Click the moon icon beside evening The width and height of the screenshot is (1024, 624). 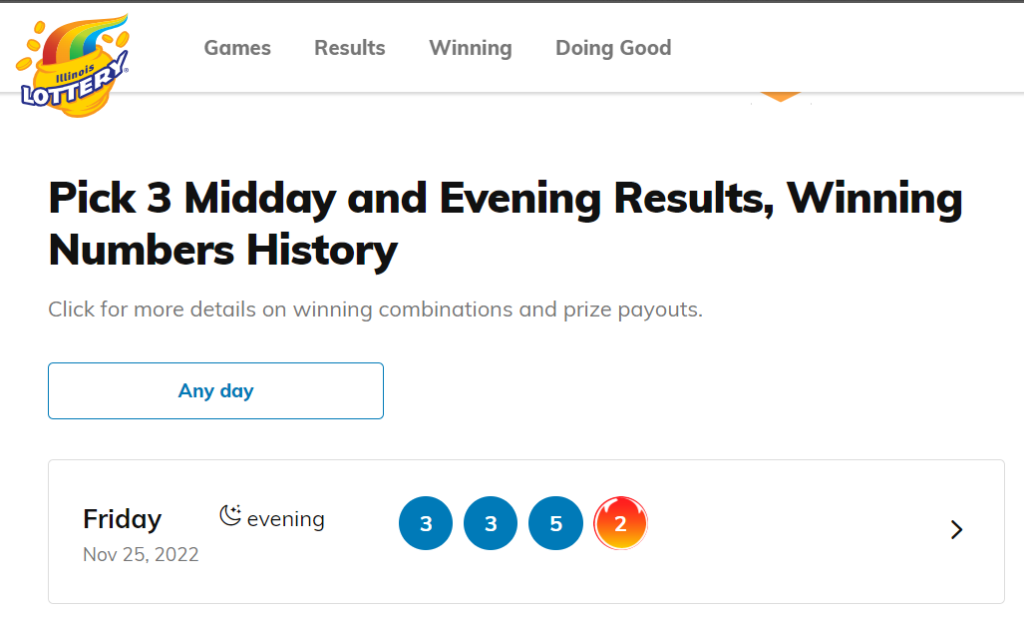pos(230,516)
